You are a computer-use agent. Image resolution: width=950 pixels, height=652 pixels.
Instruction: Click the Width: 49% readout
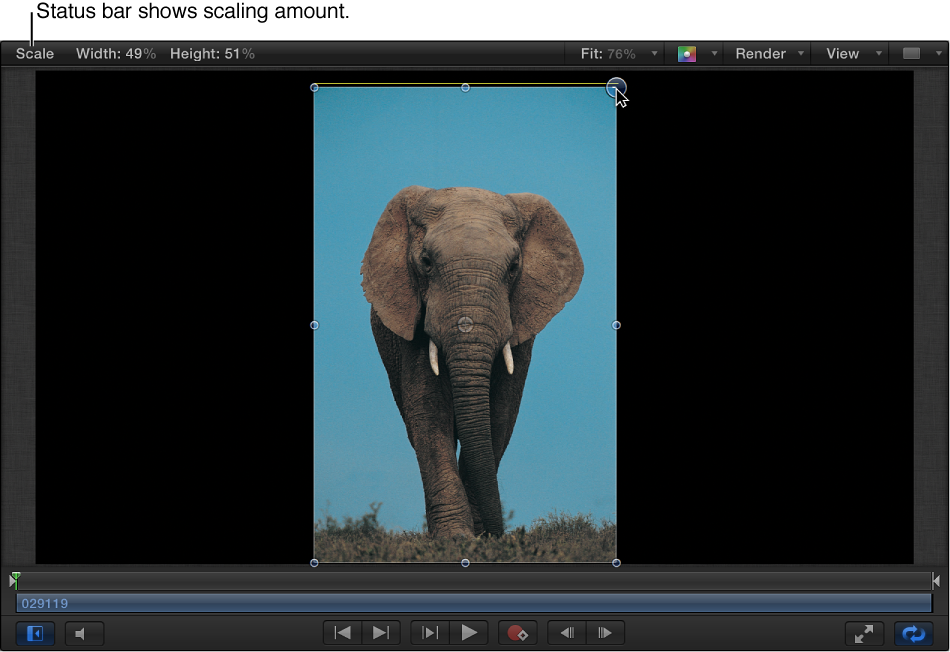(116, 54)
